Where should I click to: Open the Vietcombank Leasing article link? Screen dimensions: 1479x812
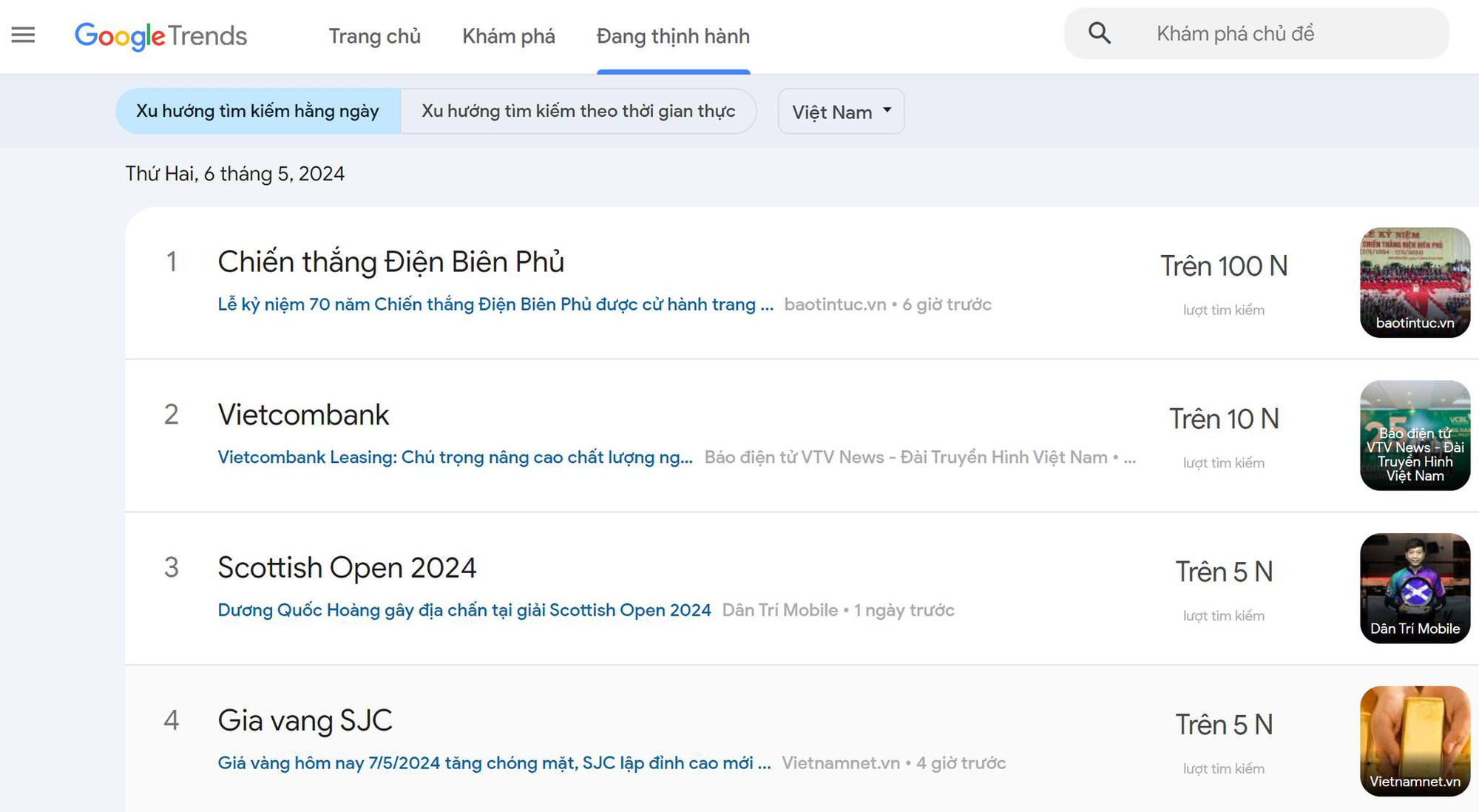(x=456, y=457)
